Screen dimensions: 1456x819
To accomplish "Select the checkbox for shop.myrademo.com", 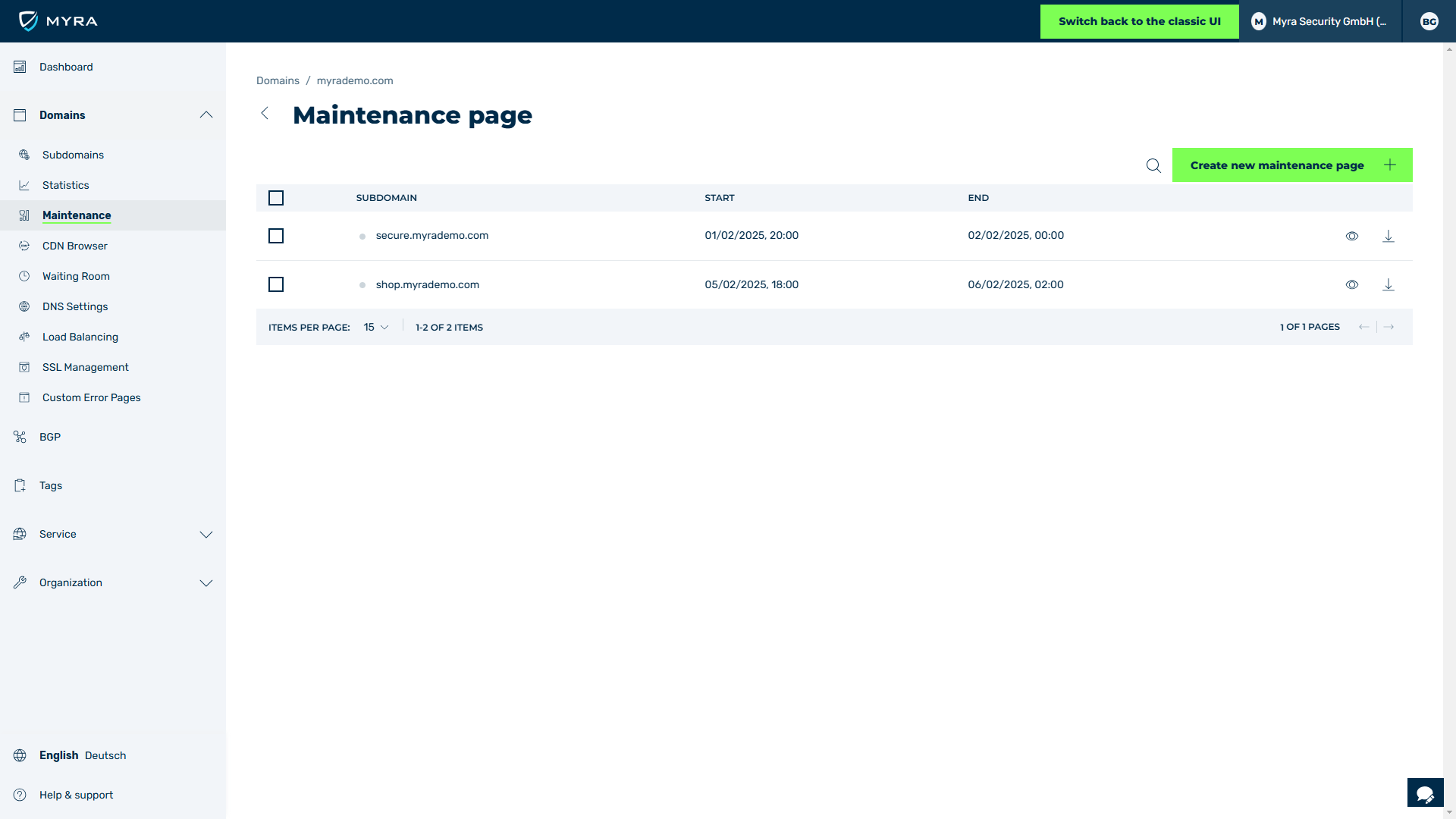I will click(276, 284).
